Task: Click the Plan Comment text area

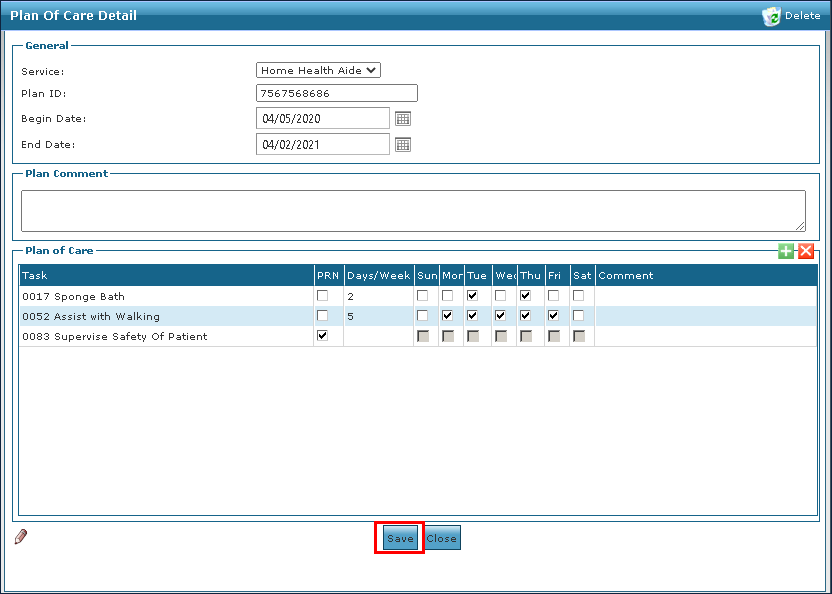Action: pos(413,211)
